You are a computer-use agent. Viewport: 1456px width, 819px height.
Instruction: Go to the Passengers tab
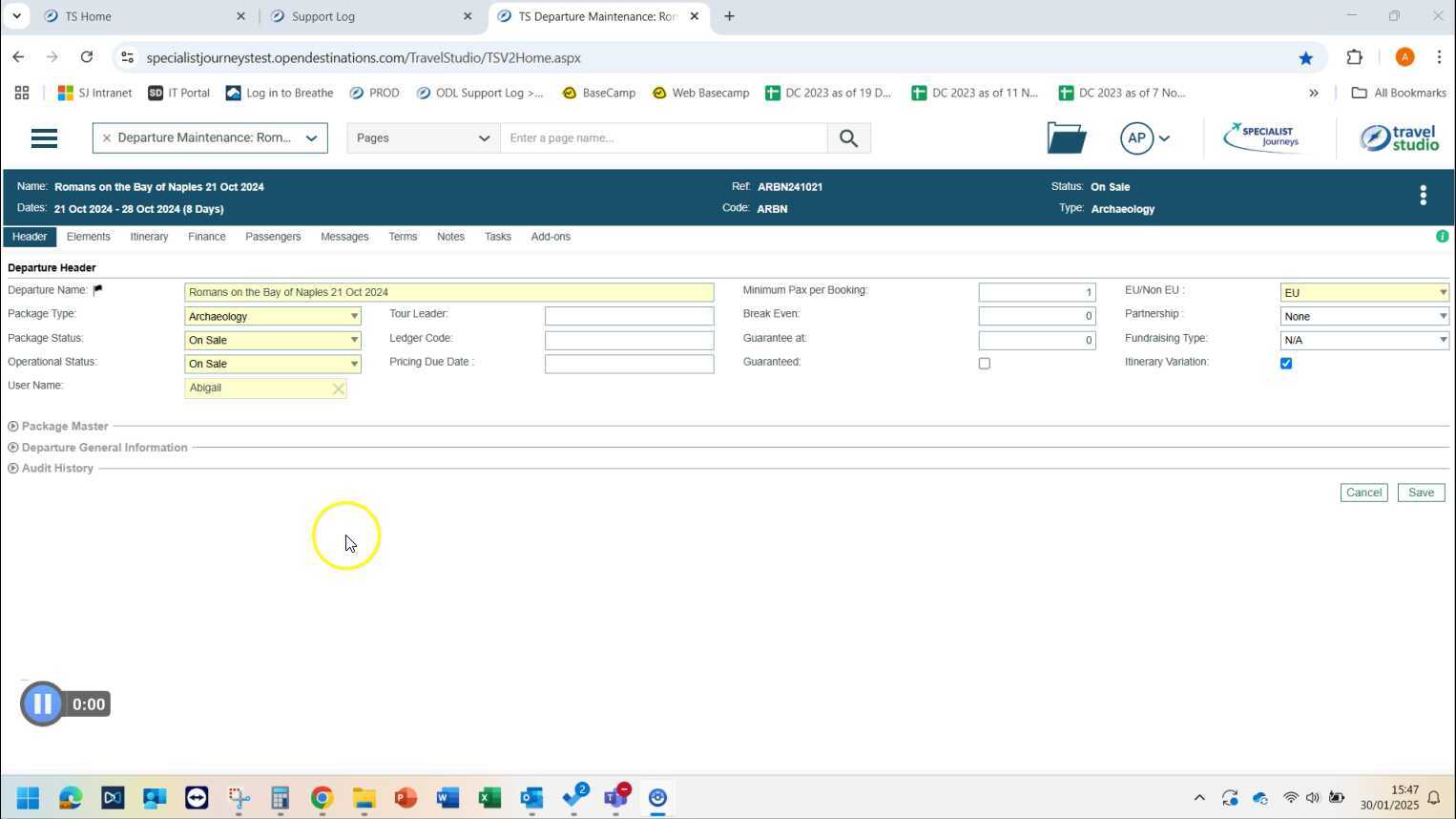tap(273, 237)
